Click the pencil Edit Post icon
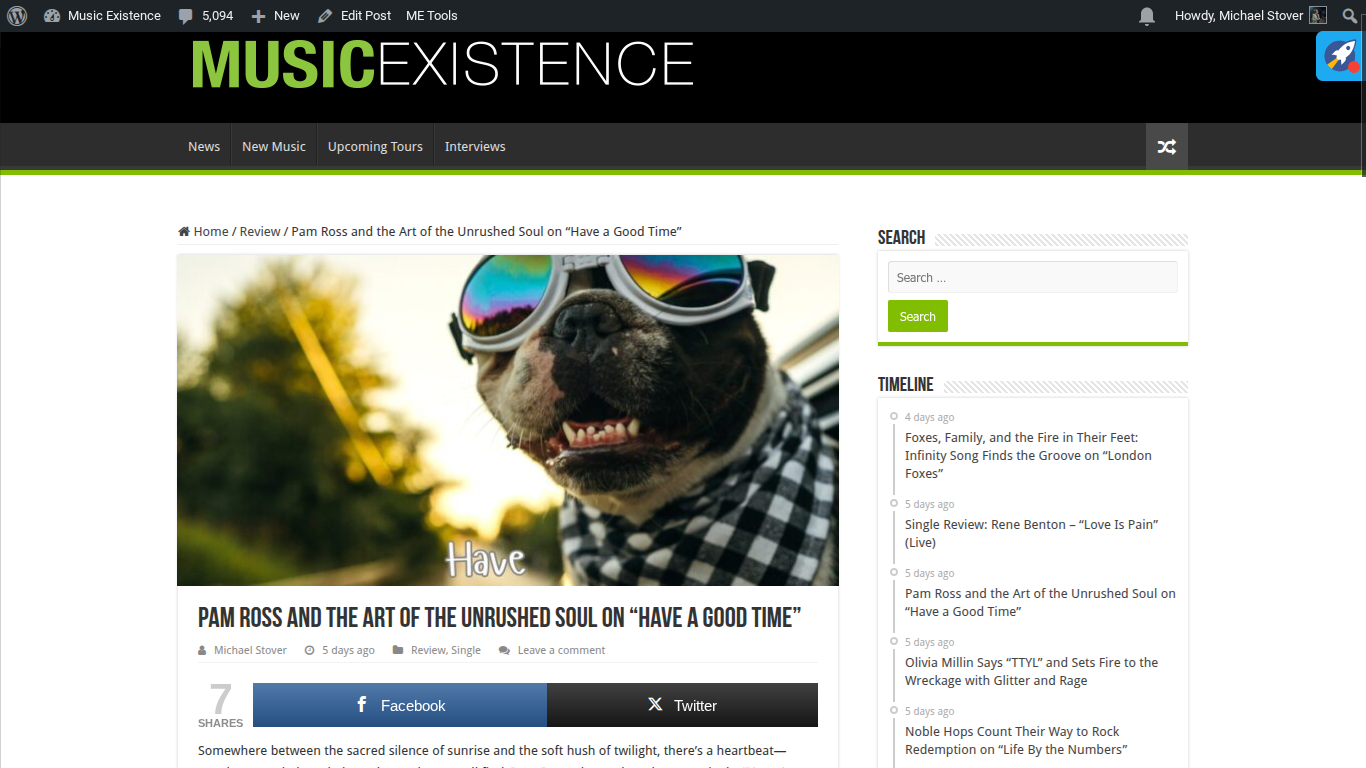 [325, 16]
